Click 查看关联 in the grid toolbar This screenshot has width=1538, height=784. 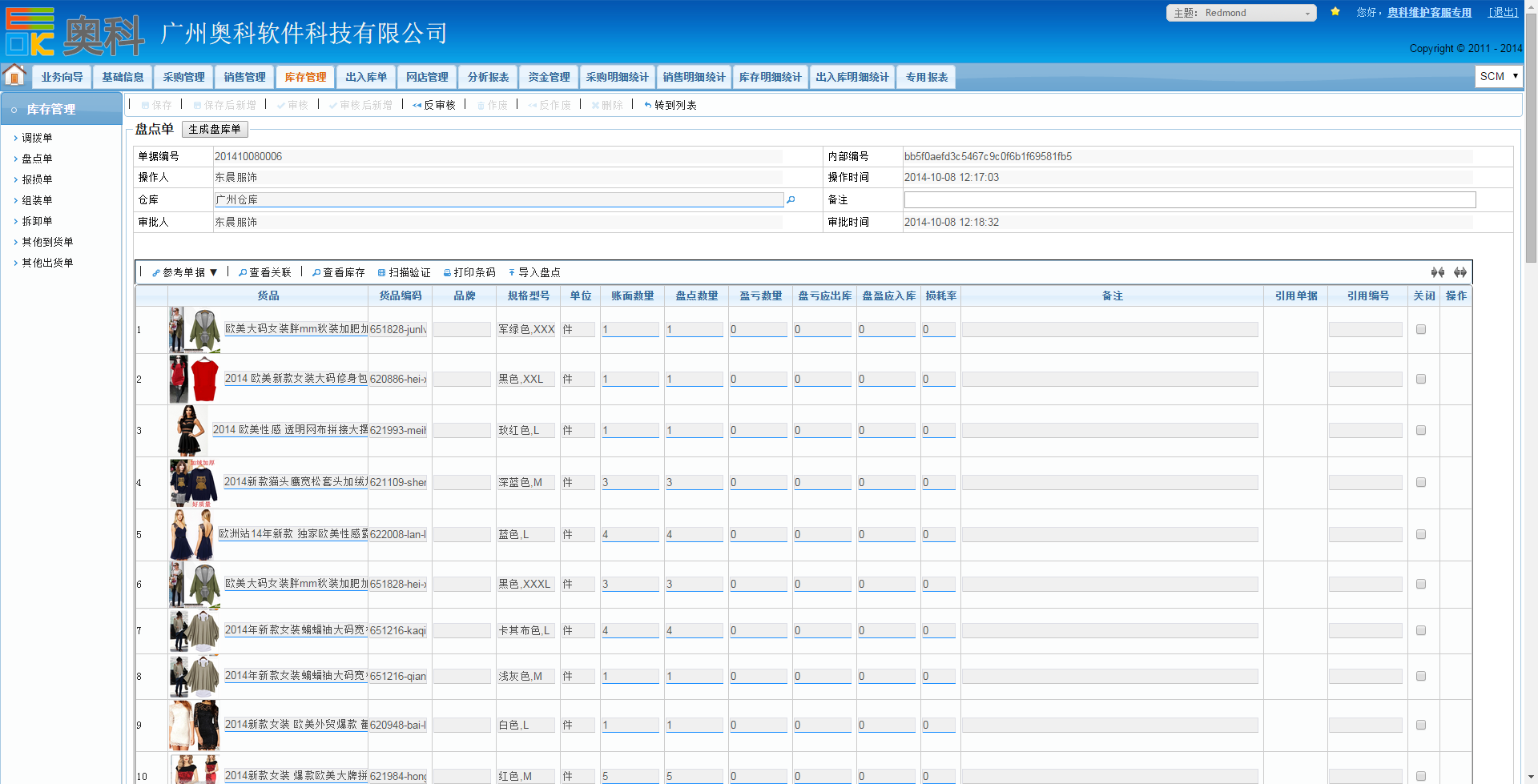265,273
